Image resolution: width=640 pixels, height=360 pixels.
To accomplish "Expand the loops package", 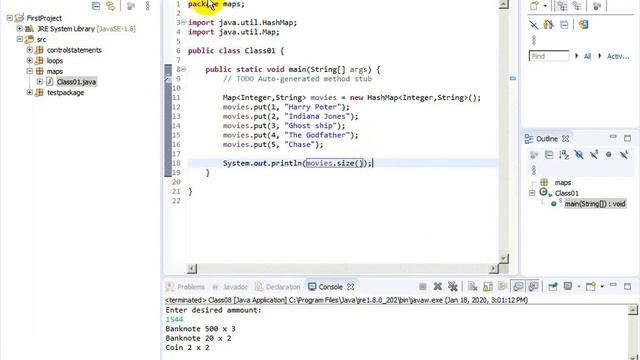I will click(29, 60).
